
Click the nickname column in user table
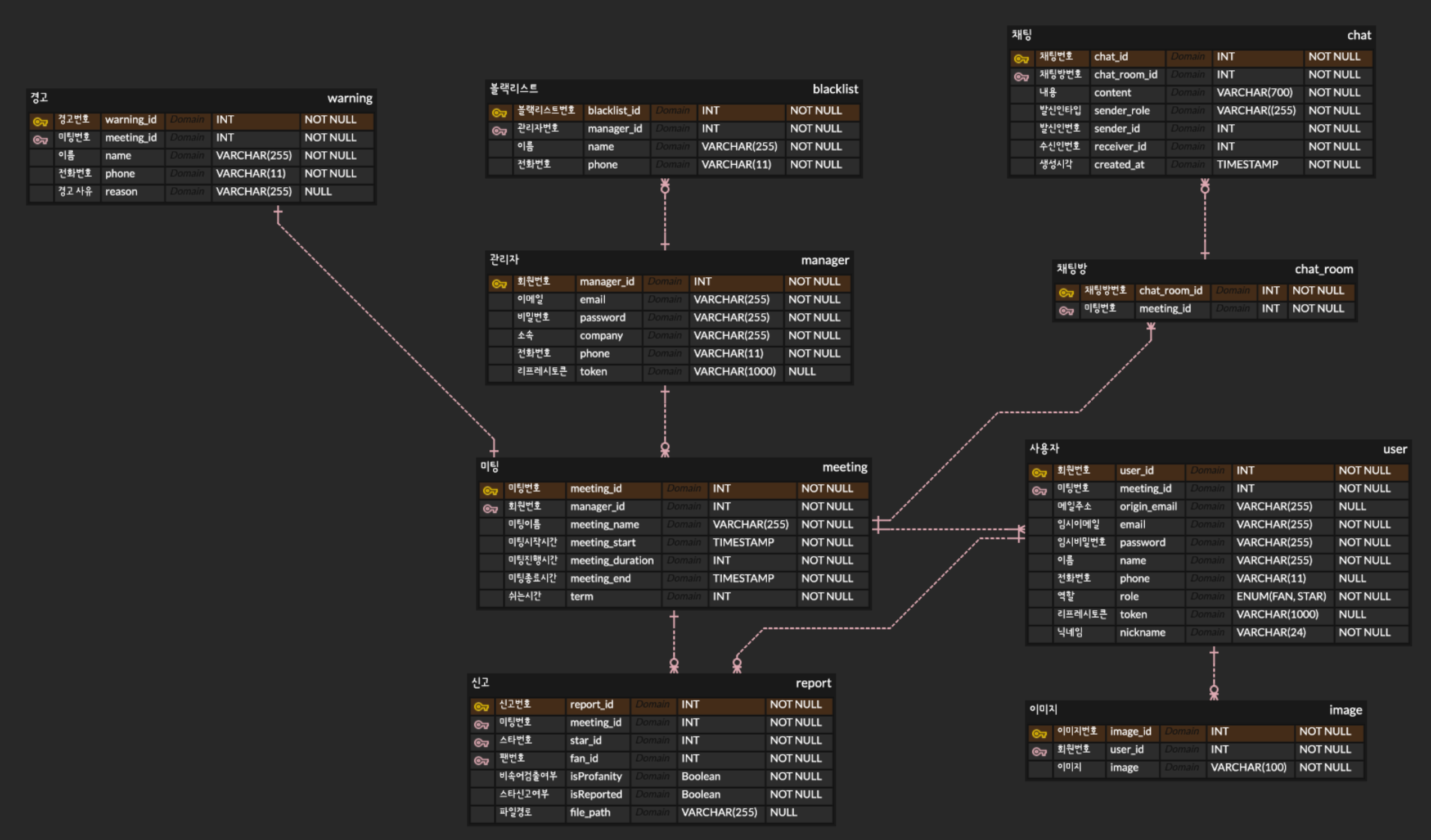(1142, 633)
